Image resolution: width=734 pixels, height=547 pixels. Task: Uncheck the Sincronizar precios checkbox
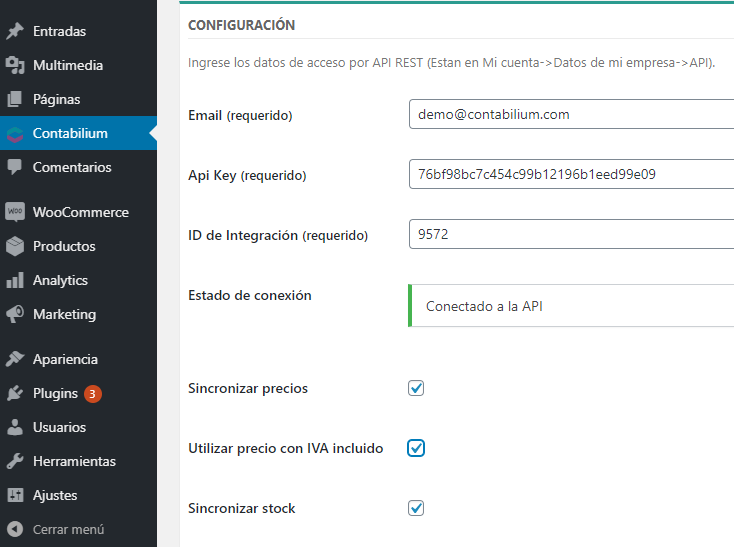[416, 388]
